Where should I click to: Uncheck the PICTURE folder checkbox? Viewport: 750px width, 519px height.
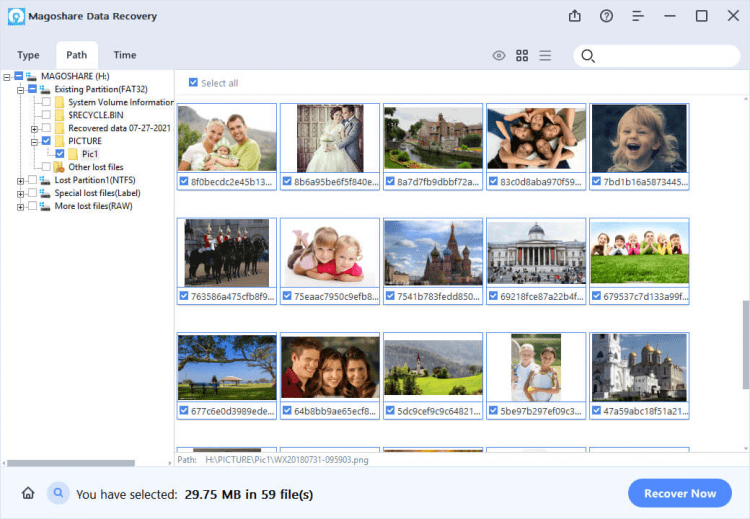point(46,141)
